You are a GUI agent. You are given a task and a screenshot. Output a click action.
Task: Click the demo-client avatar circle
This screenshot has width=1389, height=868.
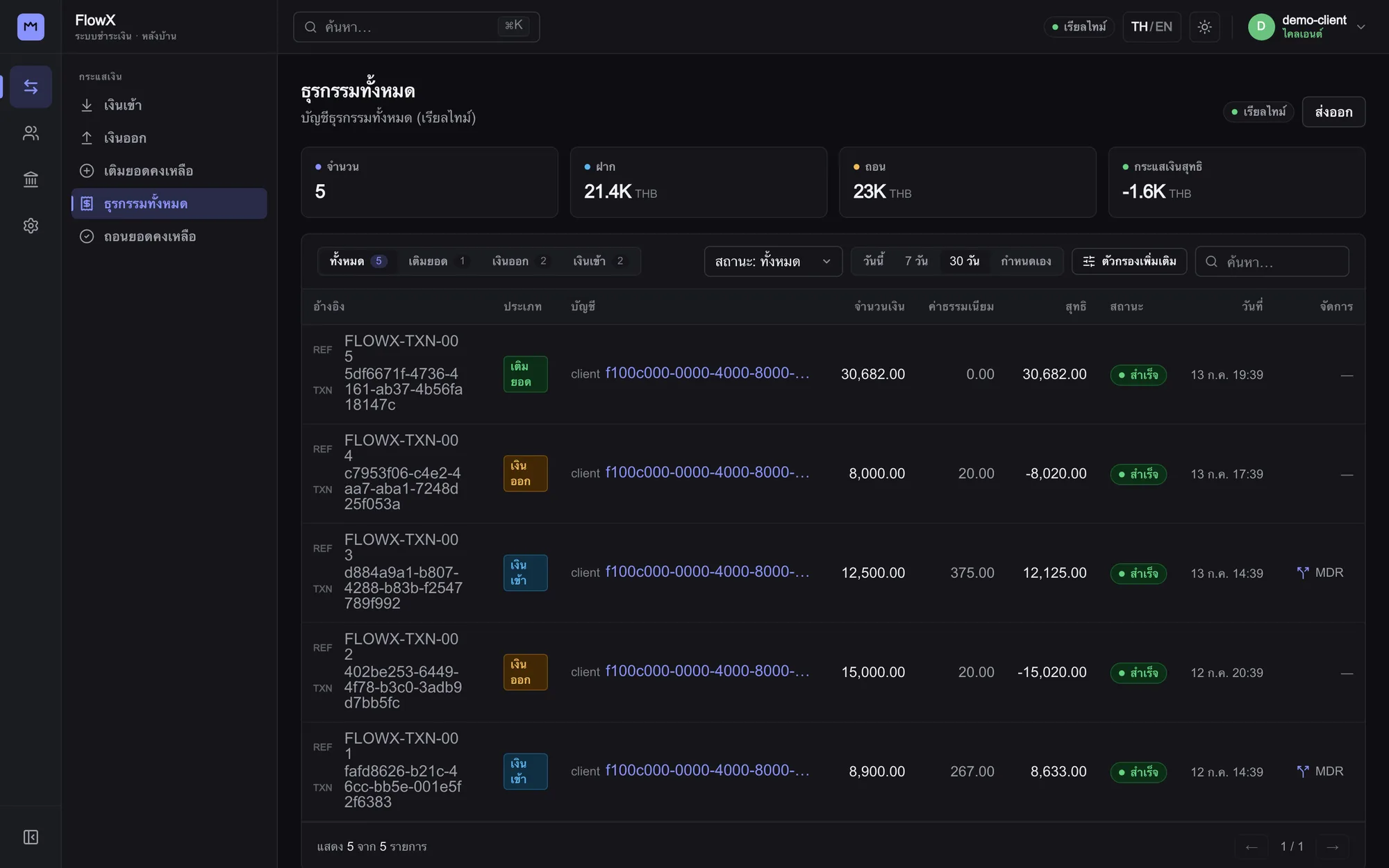1261,27
